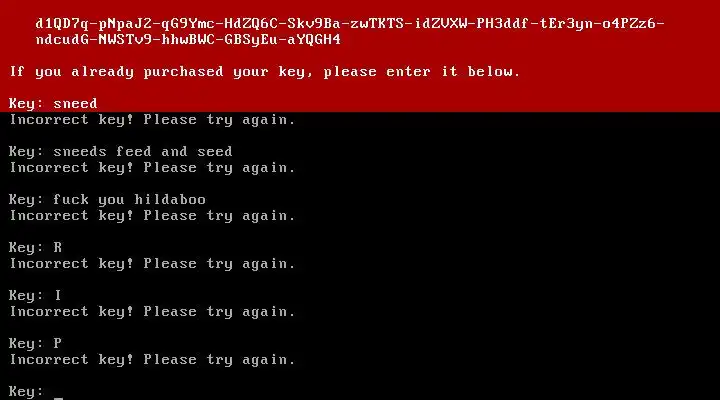
Task: Click the 'Incorrect key!' message below hildaboo line
Action: pos(152,216)
